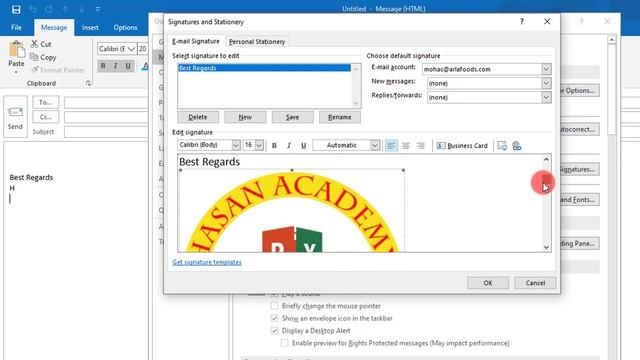
Task: Open the Automatic font color dropdown
Action: pyautogui.click(x=375, y=145)
